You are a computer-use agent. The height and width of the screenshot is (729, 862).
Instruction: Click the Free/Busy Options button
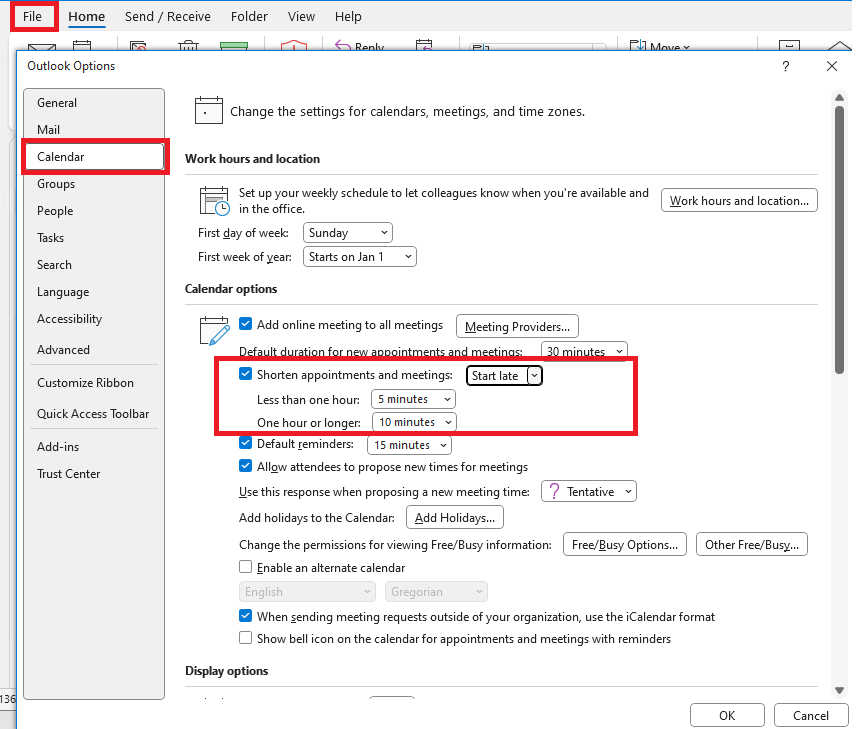(625, 544)
